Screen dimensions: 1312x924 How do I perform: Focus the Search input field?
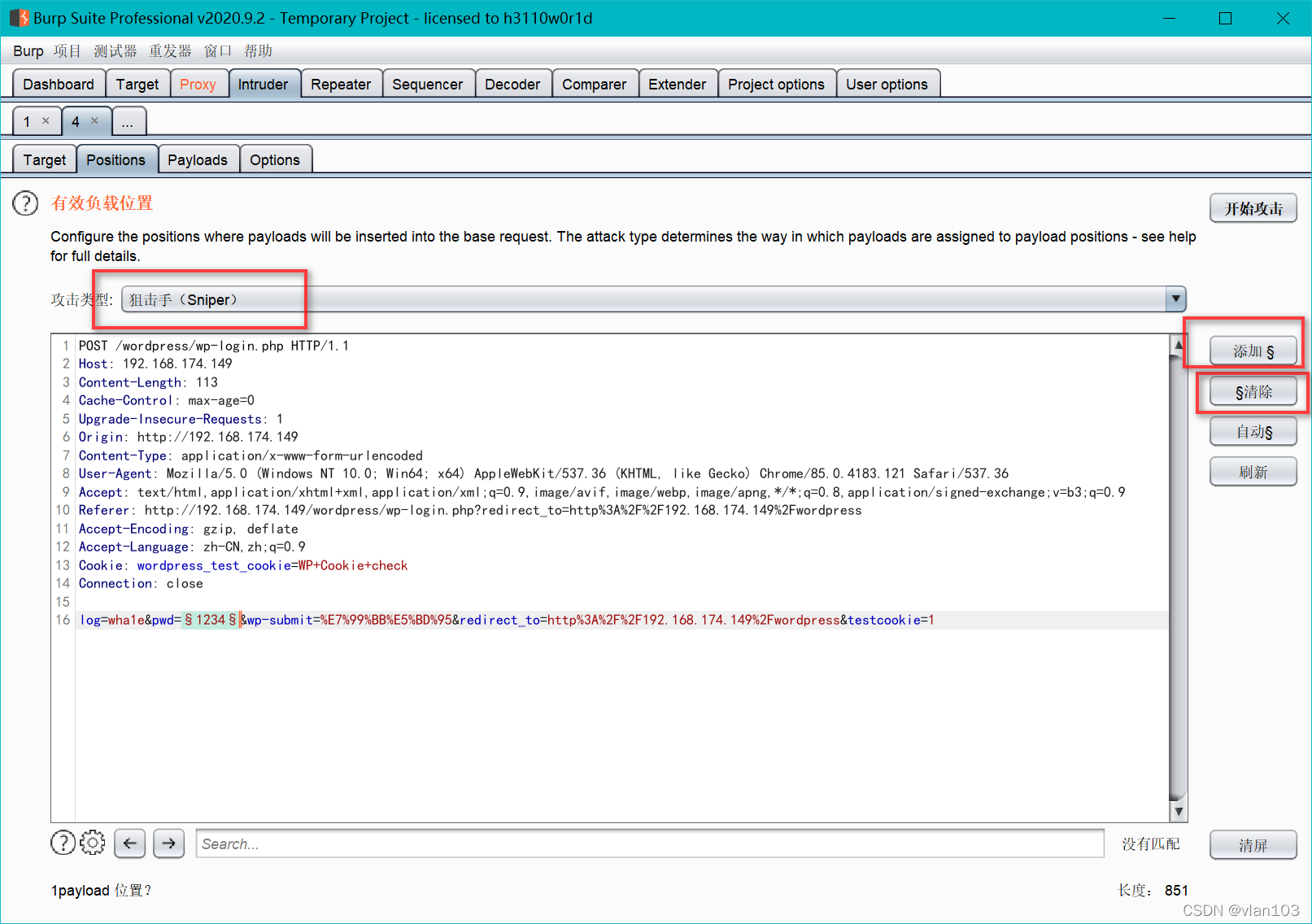pyautogui.click(x=650, y=844)
